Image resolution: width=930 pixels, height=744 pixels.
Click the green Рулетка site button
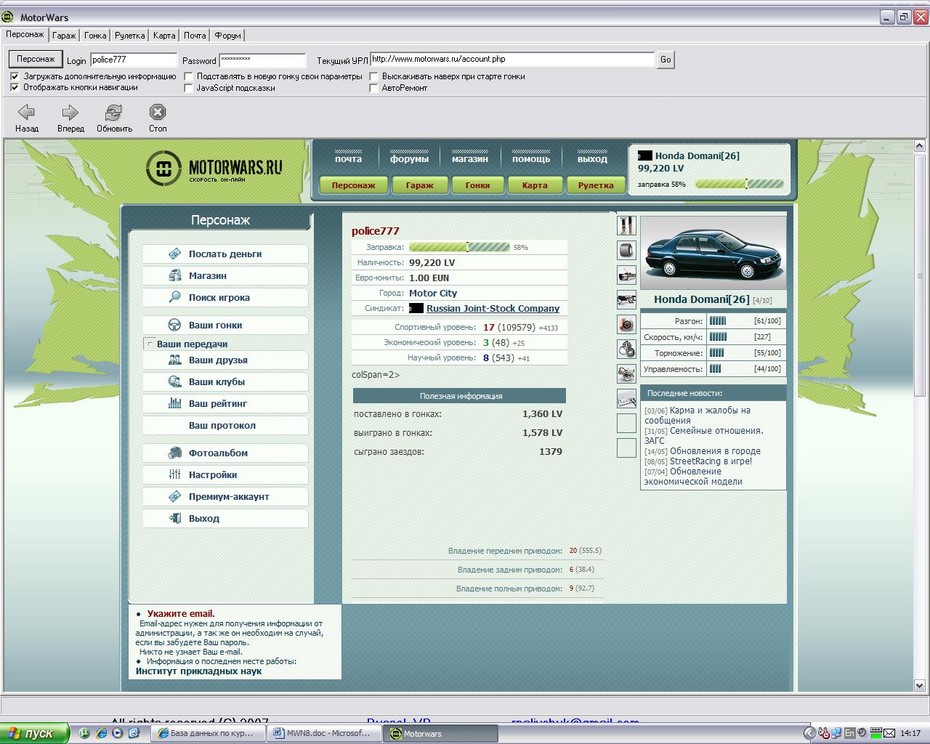coord(595,185)
